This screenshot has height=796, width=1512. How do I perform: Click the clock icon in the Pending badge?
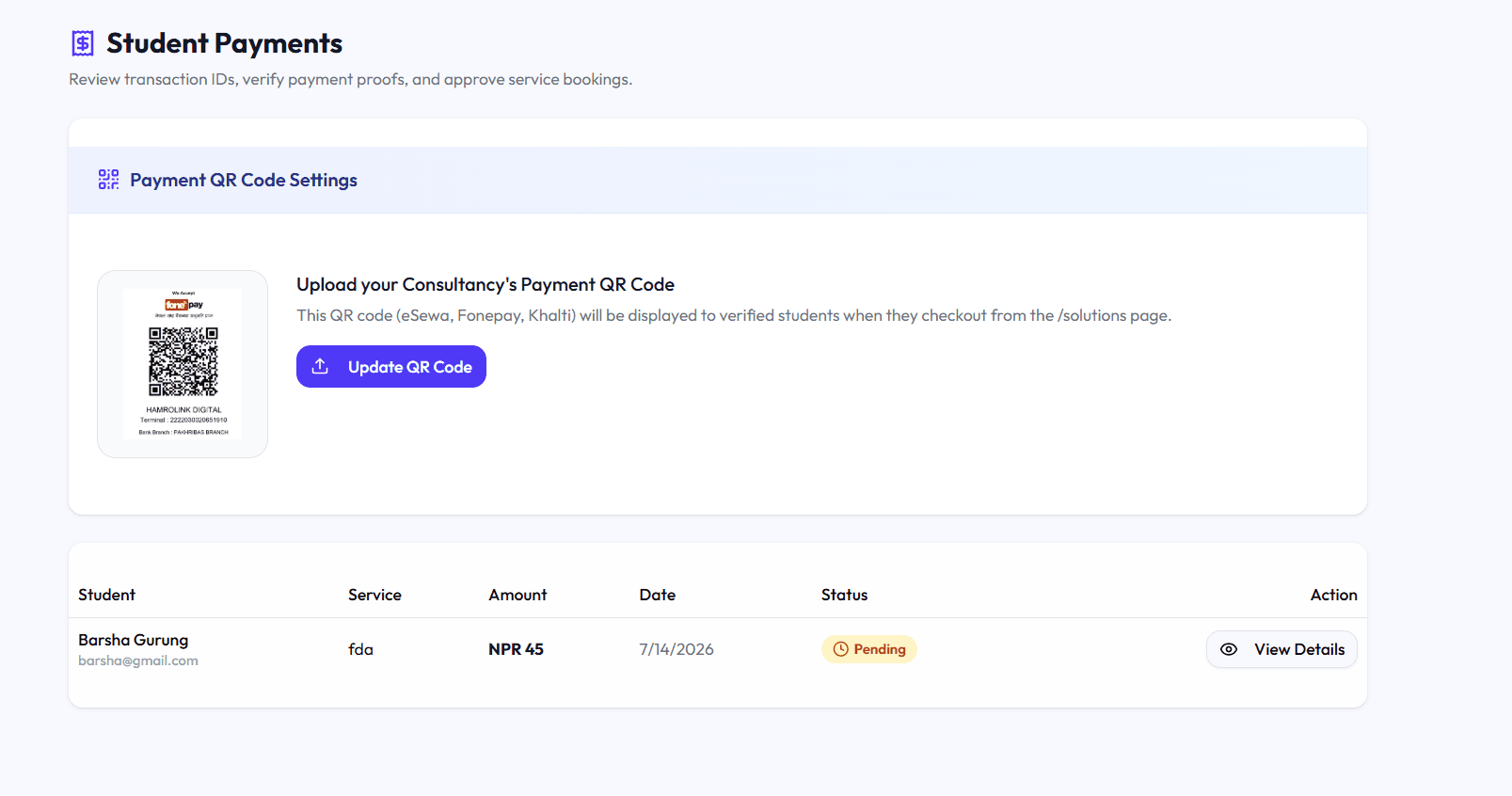[x=841, y=649]
